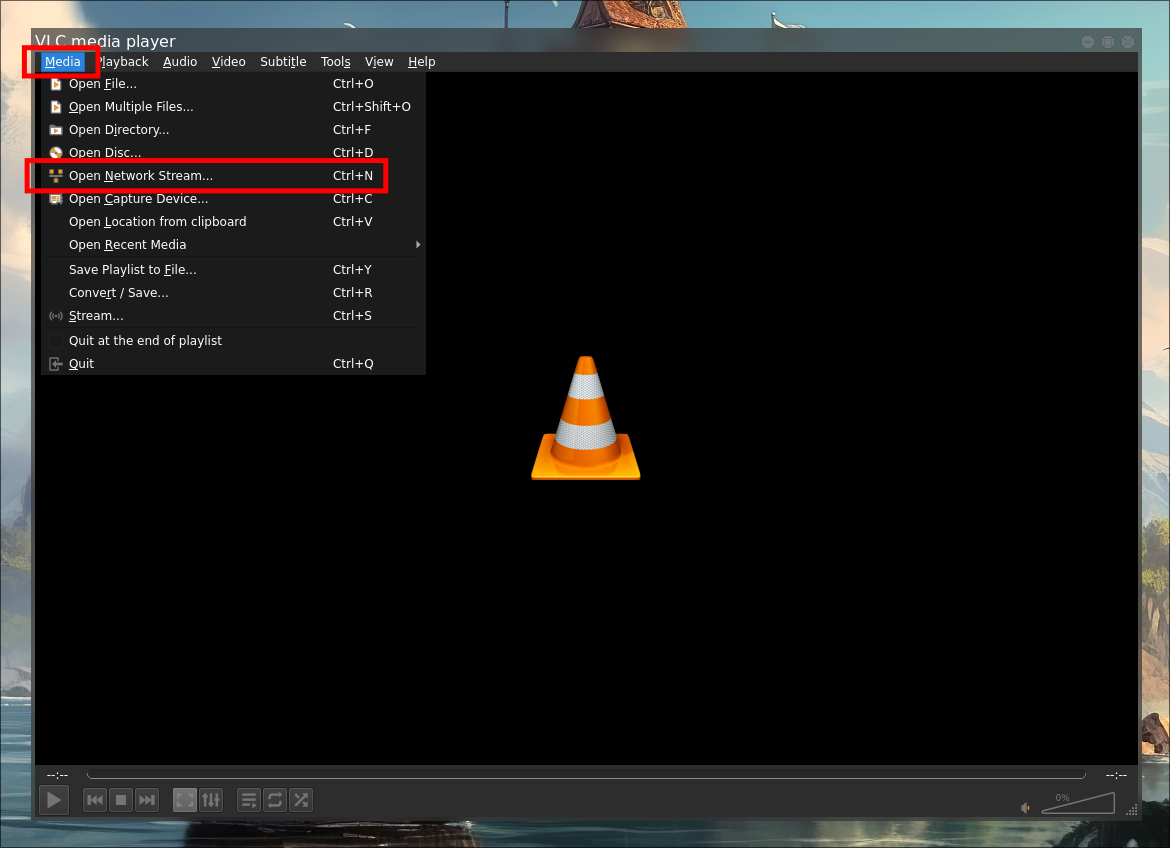Screen dimensions: 1170x848
Task: Click the elapsed time label
Action: [x=57, y=776]
